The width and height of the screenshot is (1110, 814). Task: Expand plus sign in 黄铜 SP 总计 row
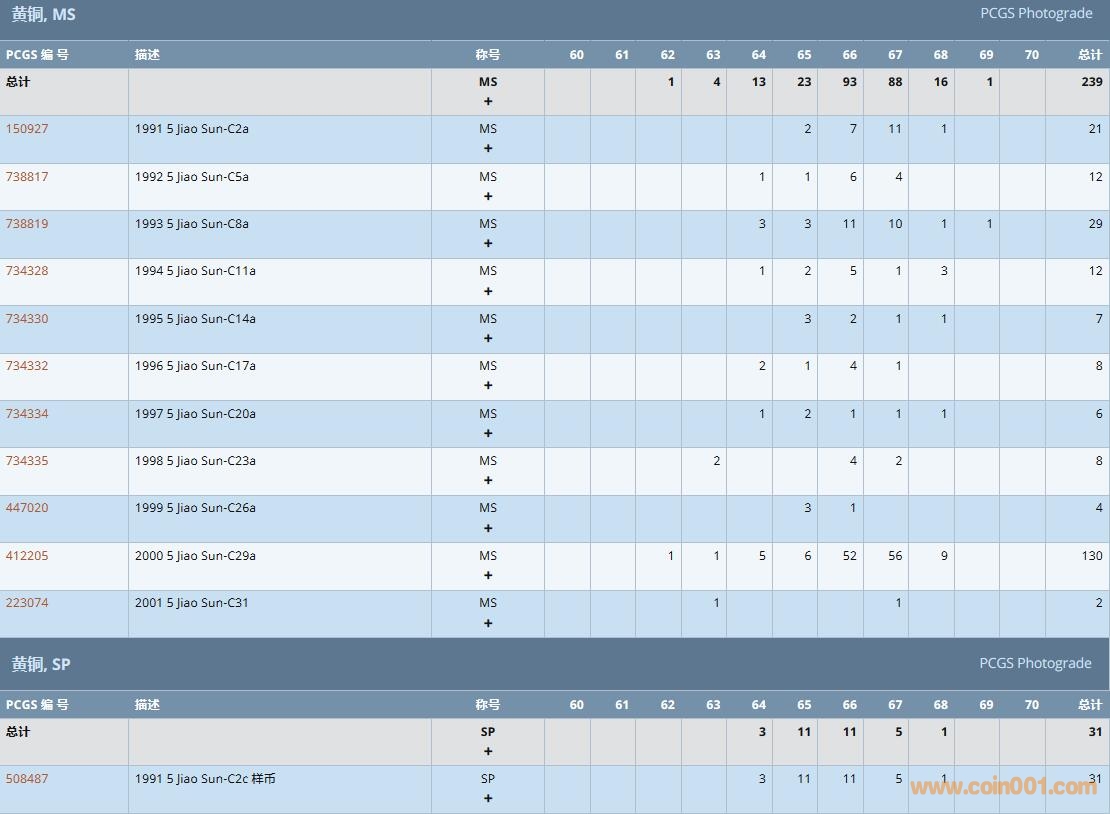488,752
